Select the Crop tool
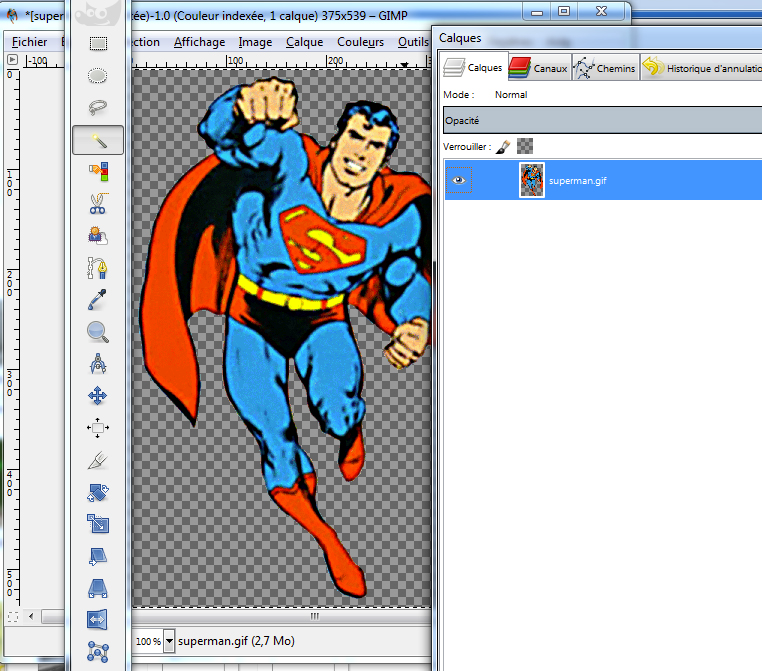 98,460
